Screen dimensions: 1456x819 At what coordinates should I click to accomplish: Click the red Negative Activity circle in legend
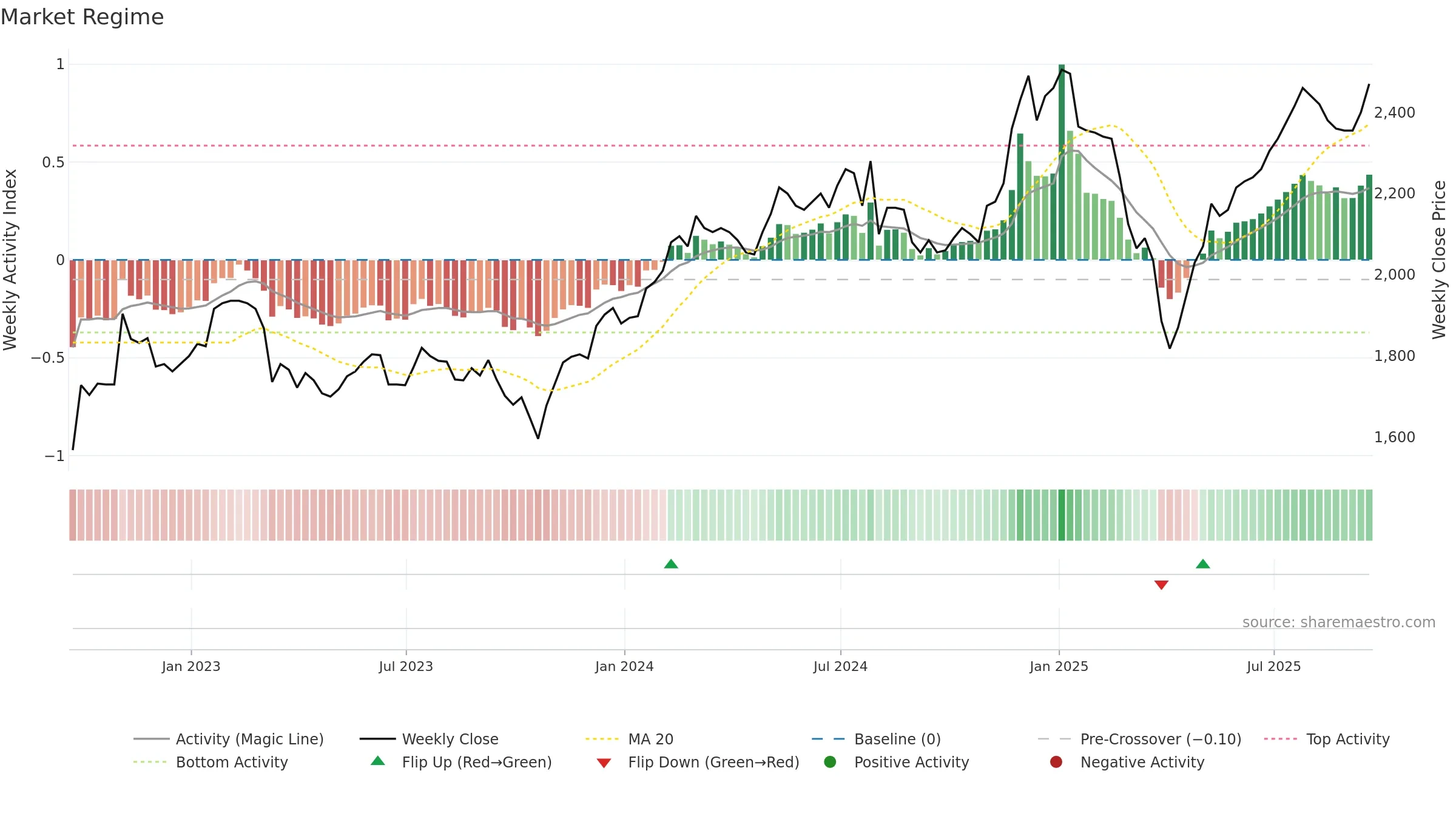click(1056, 762)
